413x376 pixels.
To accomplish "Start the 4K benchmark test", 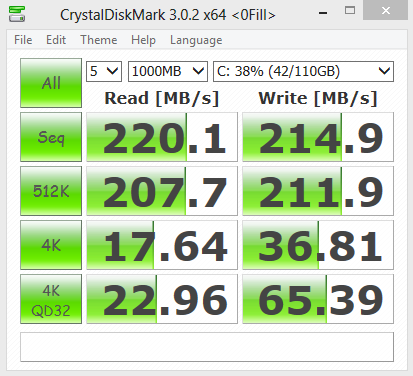I will click(x=51, y=245).
